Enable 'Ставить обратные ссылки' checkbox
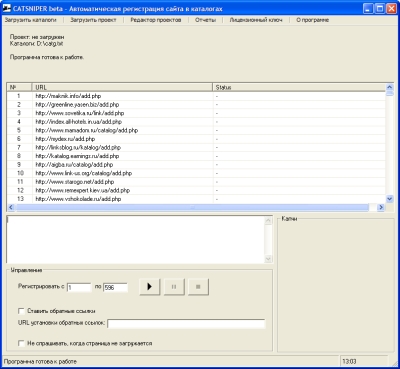This screenshot has height=369, width=400. 21,311
